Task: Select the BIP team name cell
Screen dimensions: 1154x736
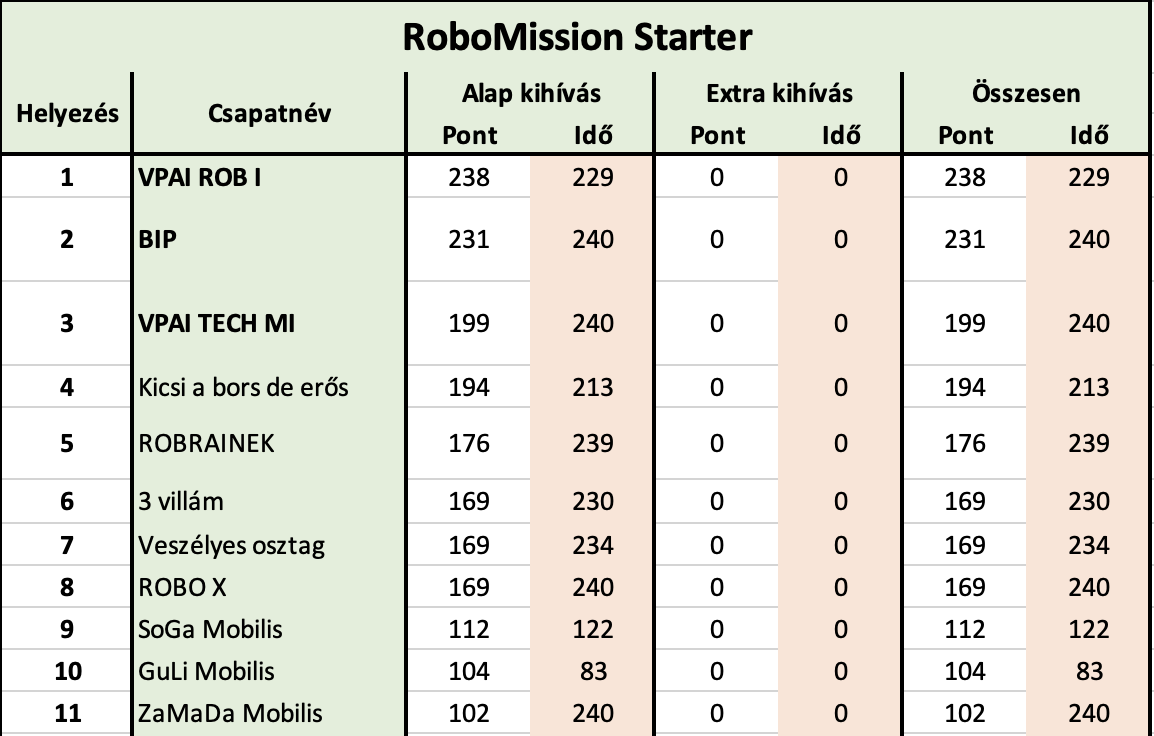Action: point(269,239)
